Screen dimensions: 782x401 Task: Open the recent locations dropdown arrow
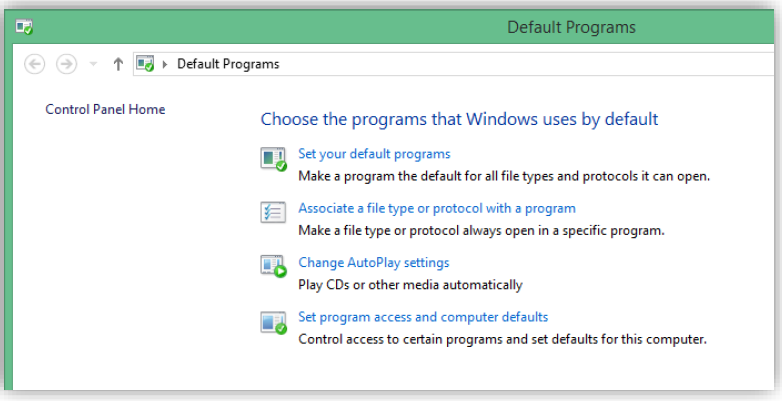click(x=94, y=64)
